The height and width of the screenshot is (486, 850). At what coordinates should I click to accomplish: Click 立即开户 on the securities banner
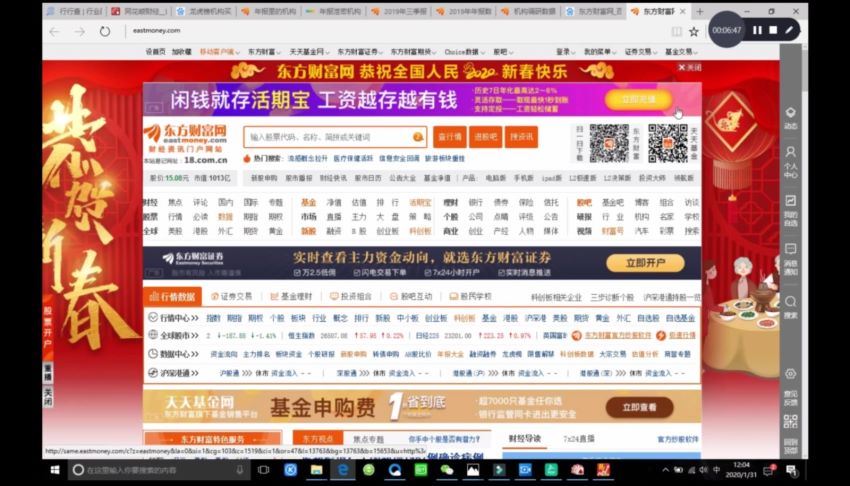pyautogui.click(x=645, y=263)
